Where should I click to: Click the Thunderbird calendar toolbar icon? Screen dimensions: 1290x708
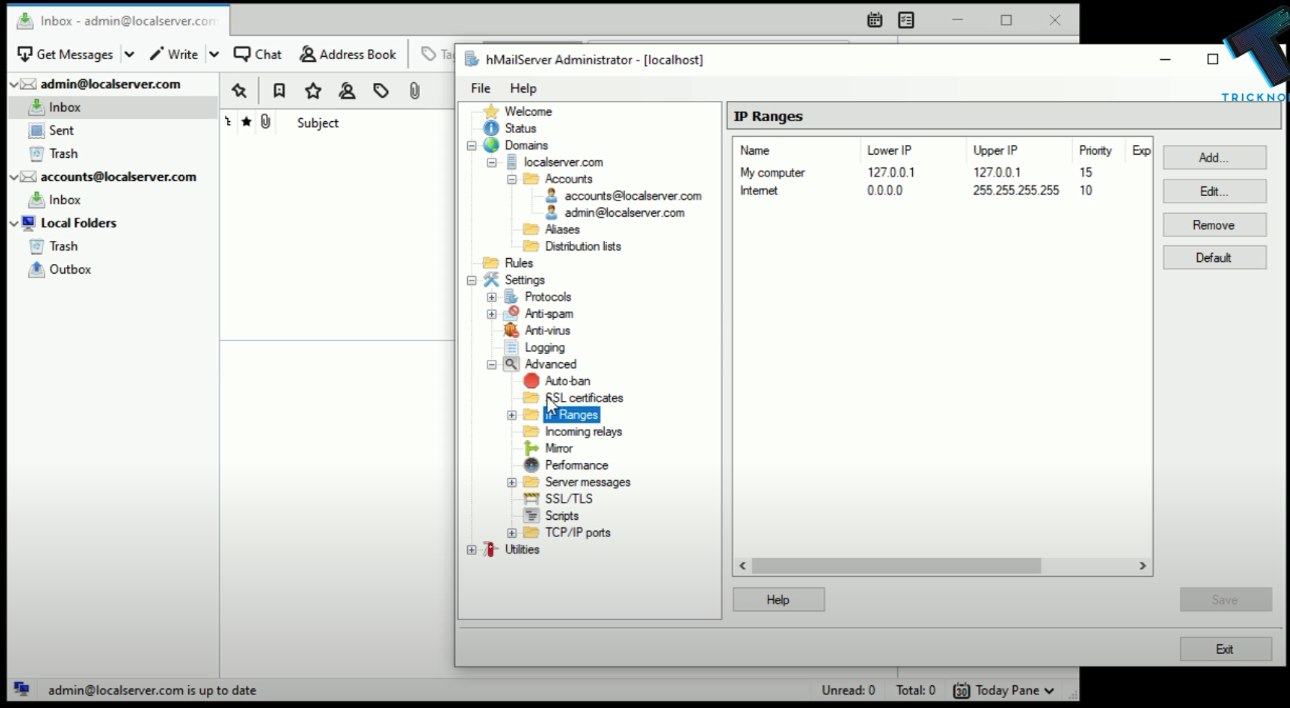pyautogui.click(x=875, y=20)
